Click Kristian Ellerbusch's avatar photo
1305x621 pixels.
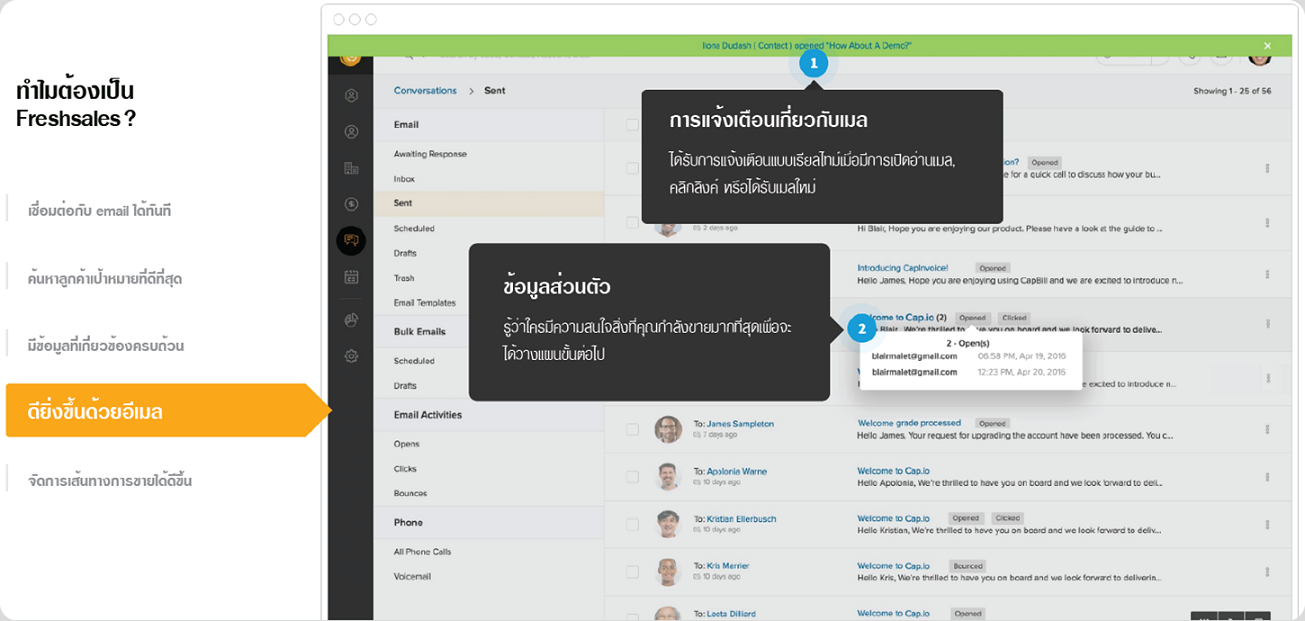pyautogui.click(x=668, y=524)
